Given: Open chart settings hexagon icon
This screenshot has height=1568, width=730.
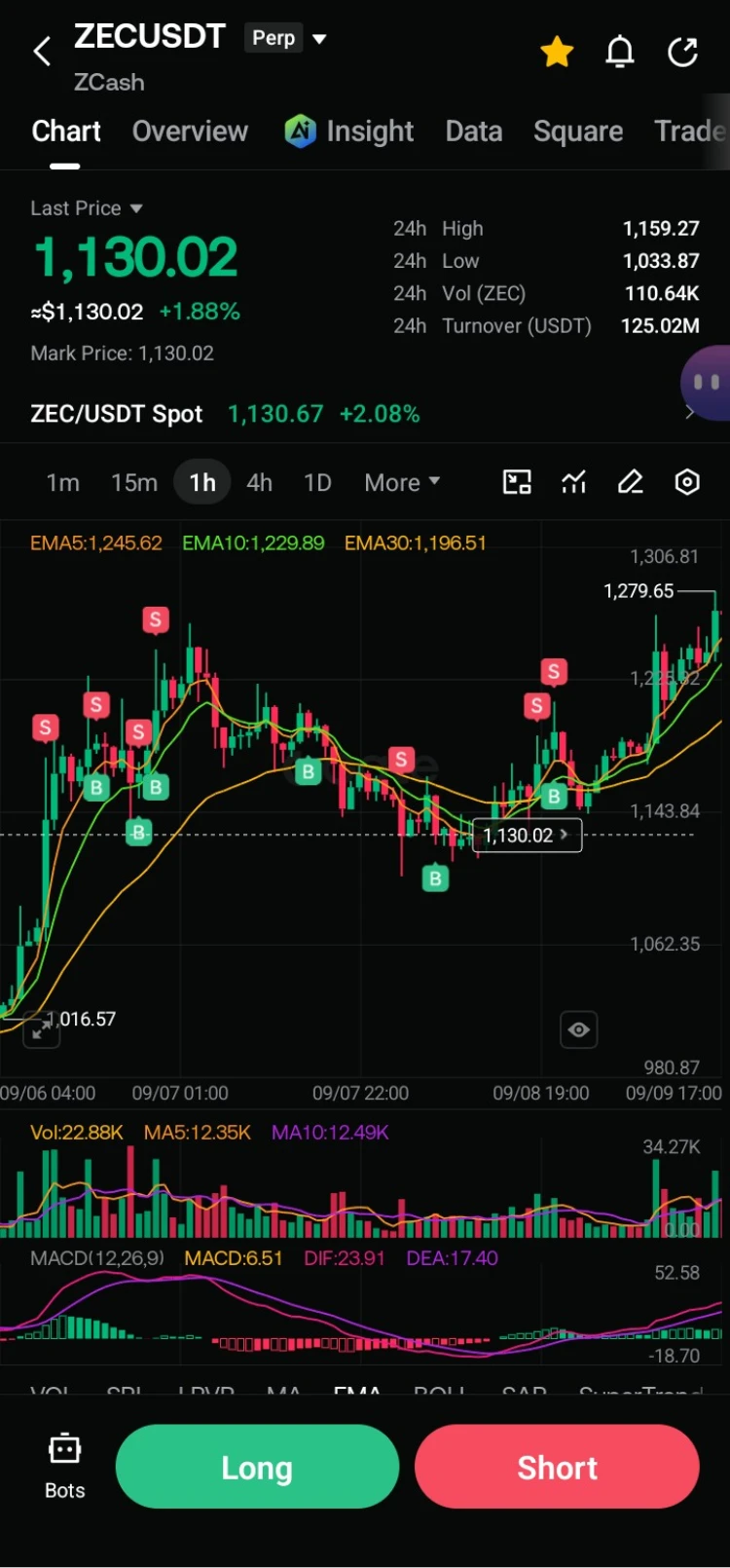Looking at the screenshot, I should (687, 482).
